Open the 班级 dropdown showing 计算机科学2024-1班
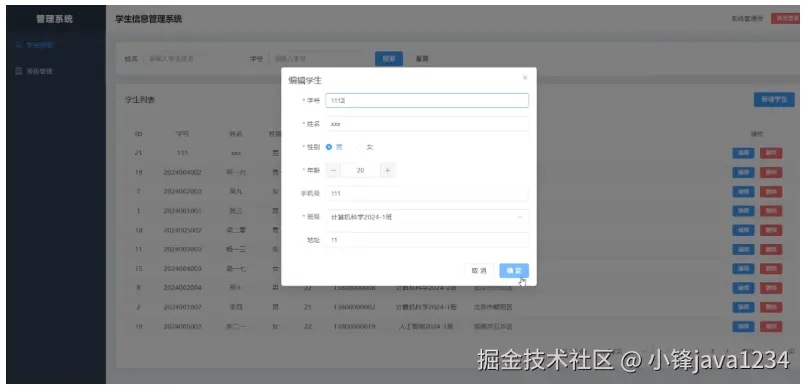Screen dimensions: 804x388 point(427,217)
